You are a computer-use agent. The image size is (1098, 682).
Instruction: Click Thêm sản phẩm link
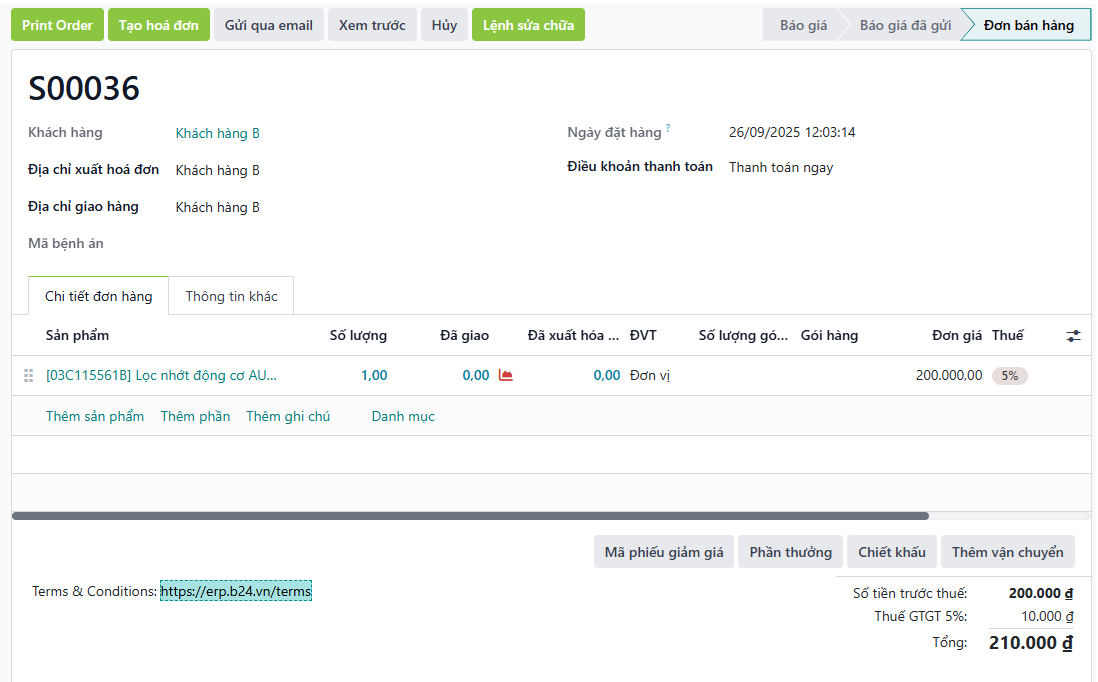click(x=95, y=416)
